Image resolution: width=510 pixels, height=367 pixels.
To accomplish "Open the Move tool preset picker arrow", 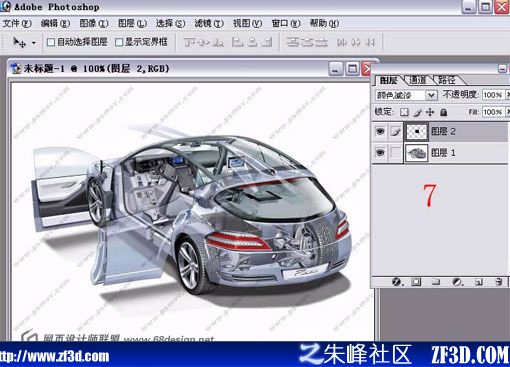I will 33,43.
